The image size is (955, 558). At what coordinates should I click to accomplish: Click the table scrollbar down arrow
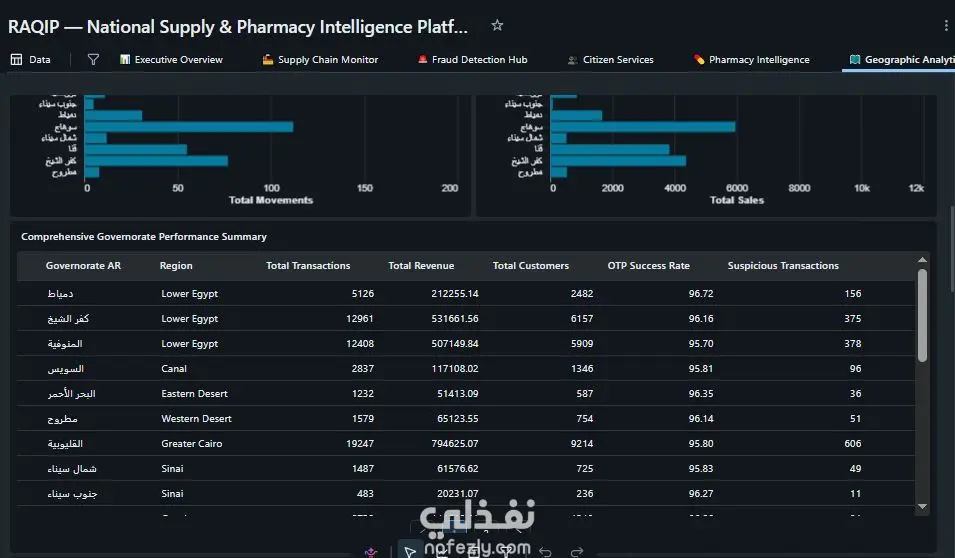(922, 506)
